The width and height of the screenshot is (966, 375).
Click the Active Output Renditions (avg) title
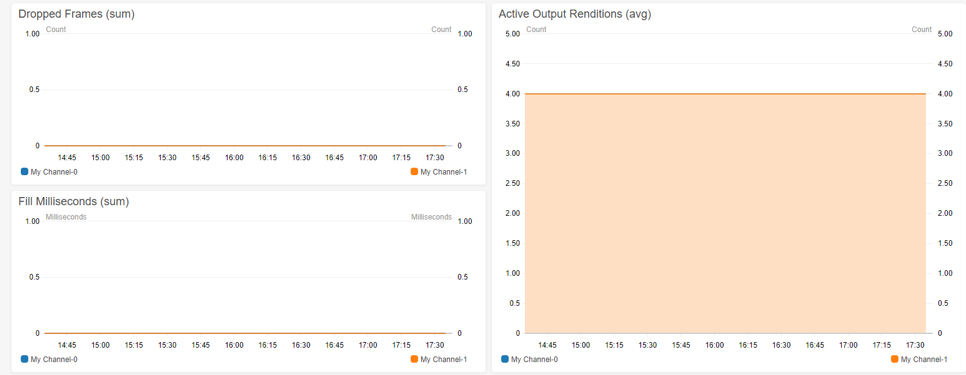point(575,14)
